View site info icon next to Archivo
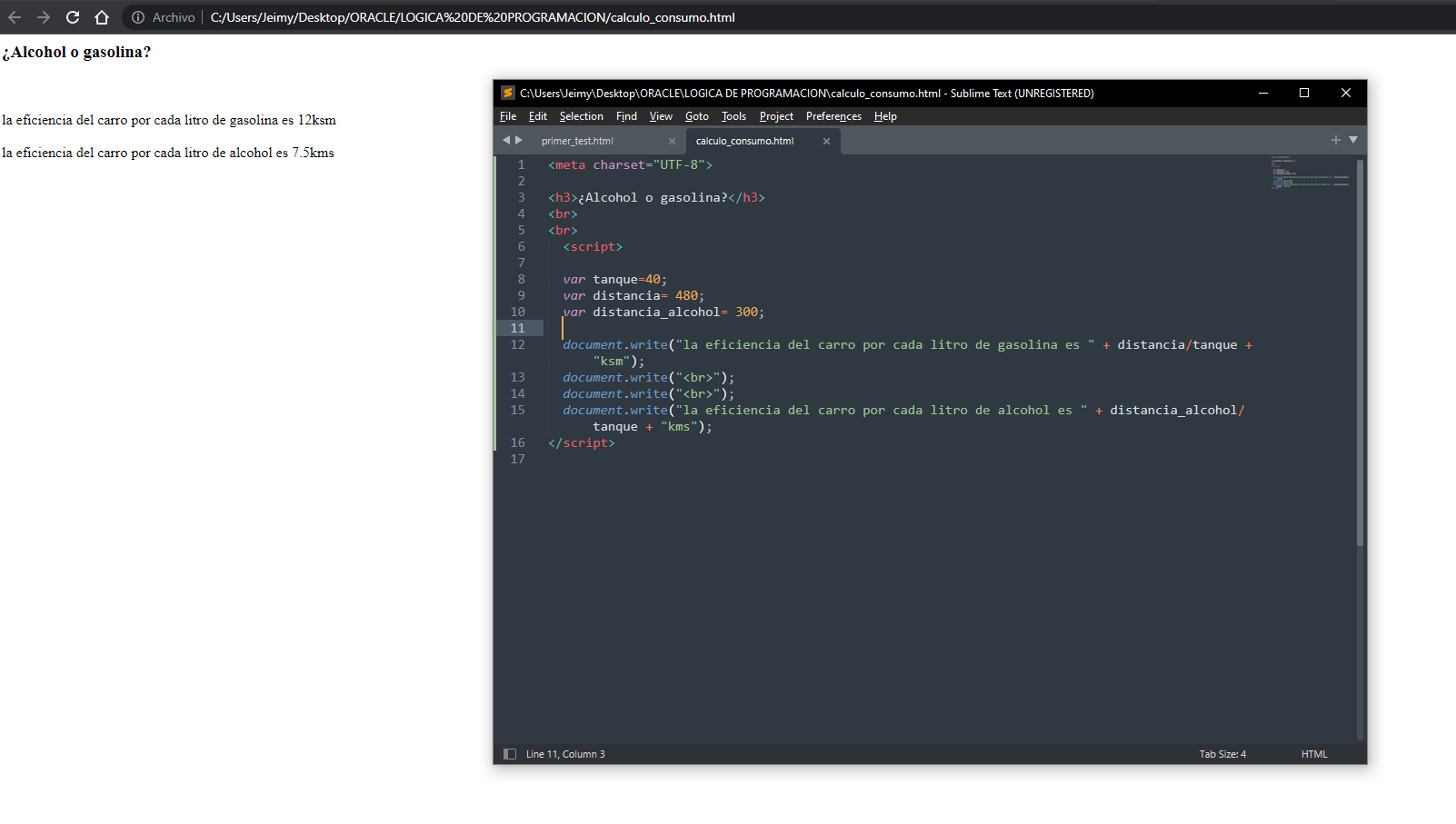 pyautogui.click(x=138, y=17)
